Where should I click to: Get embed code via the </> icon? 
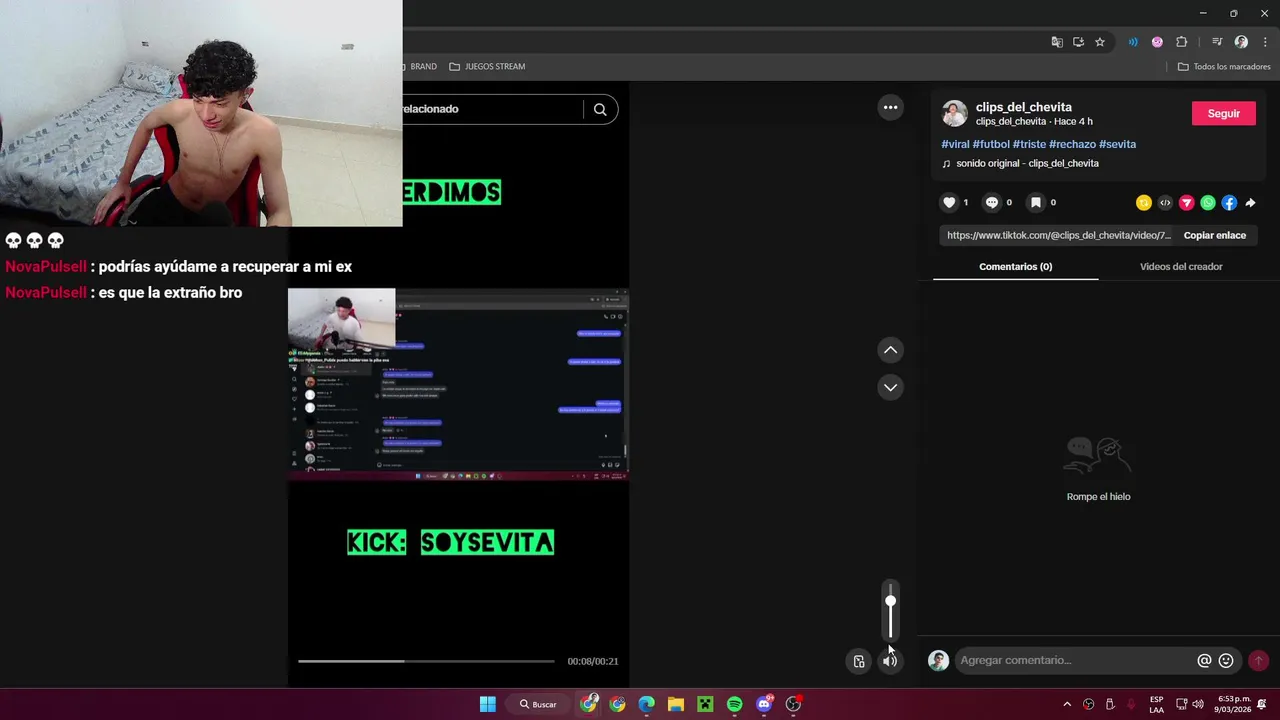click(1165, 203)
